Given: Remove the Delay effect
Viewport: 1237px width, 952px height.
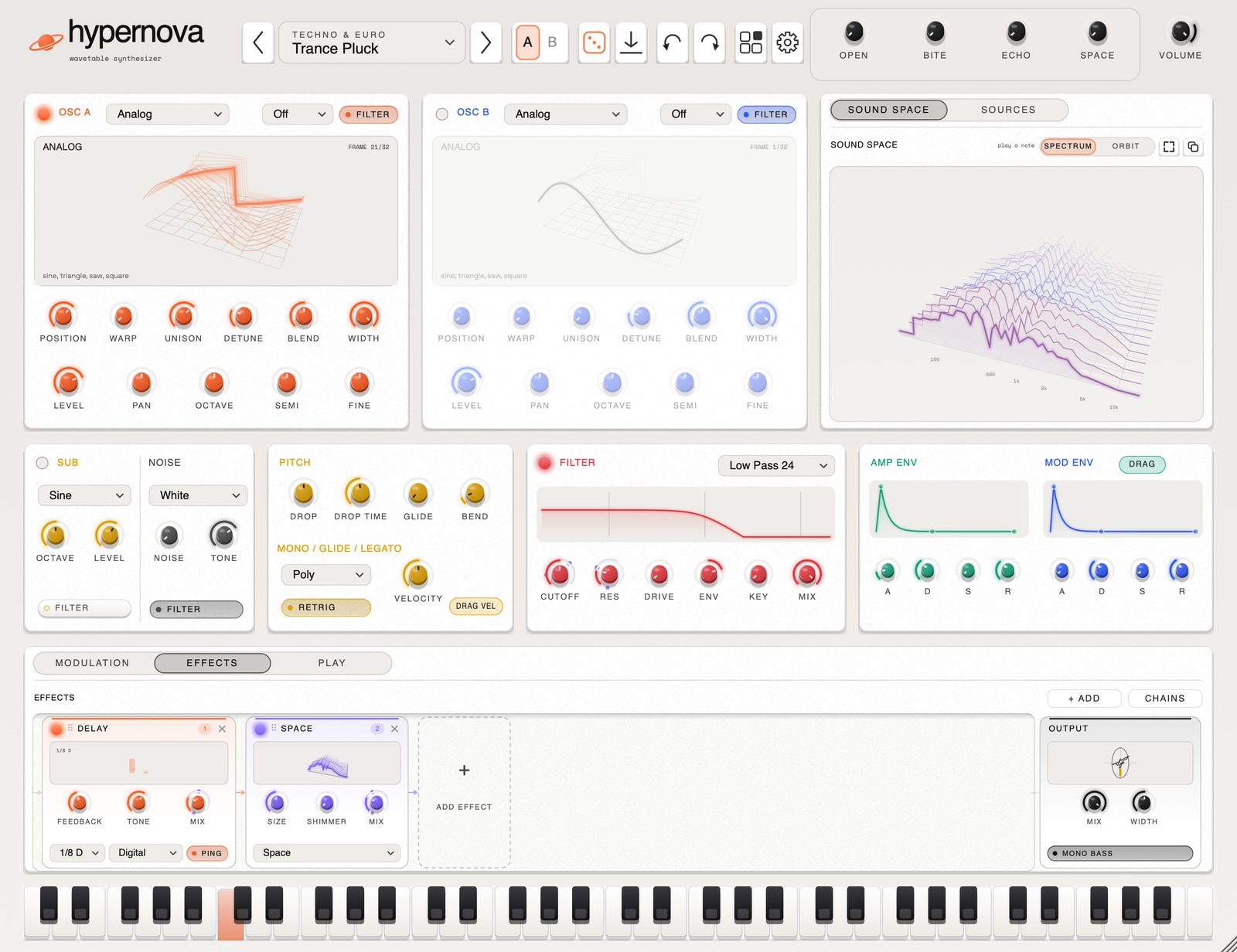Looking at the screenshot, I should [222, 729].
